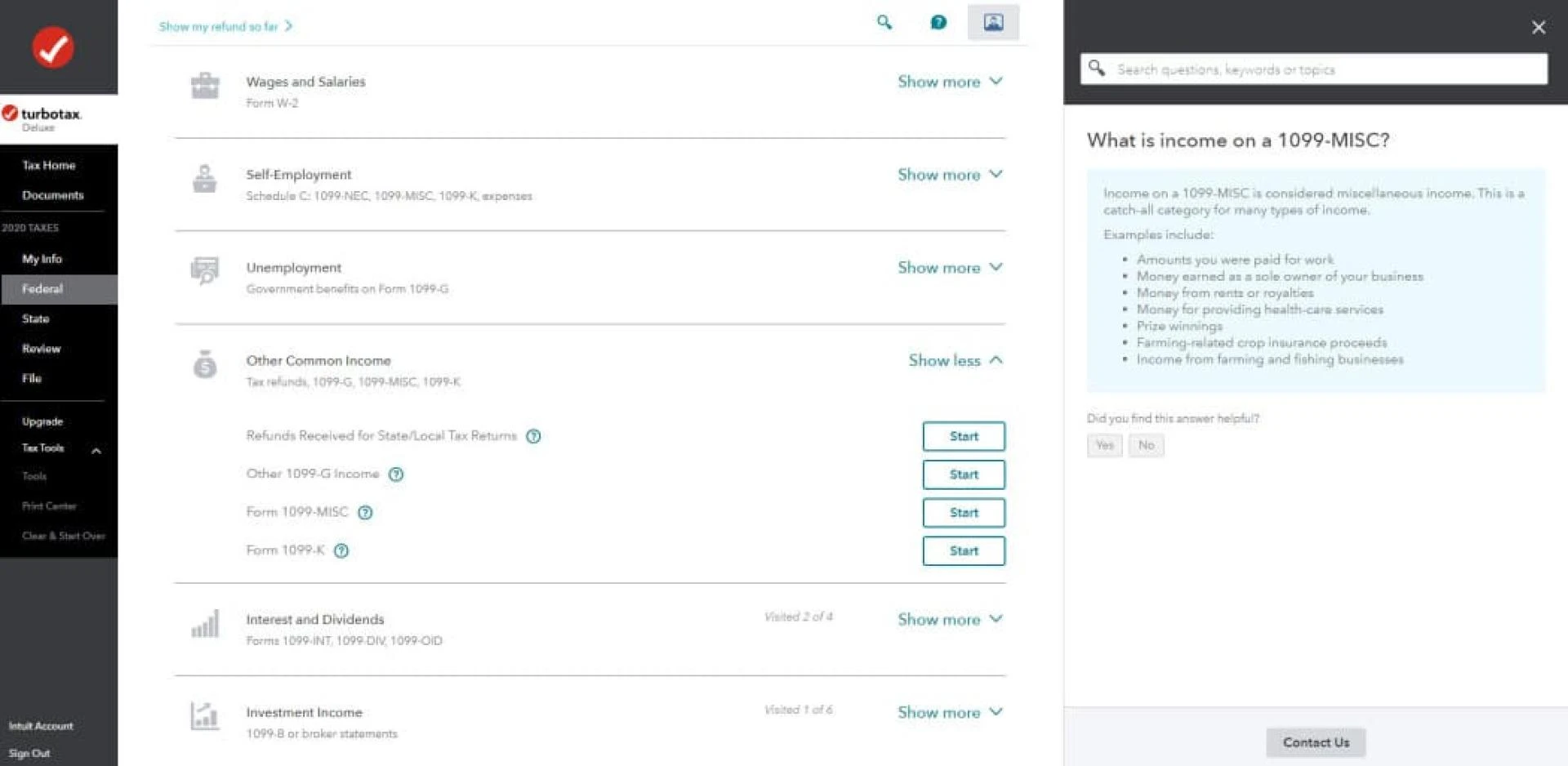Image resolution: width=1568 pixels, height=766 pixels.
Task: Collapse Other Common Income with Show less
Action: (955, 360)
